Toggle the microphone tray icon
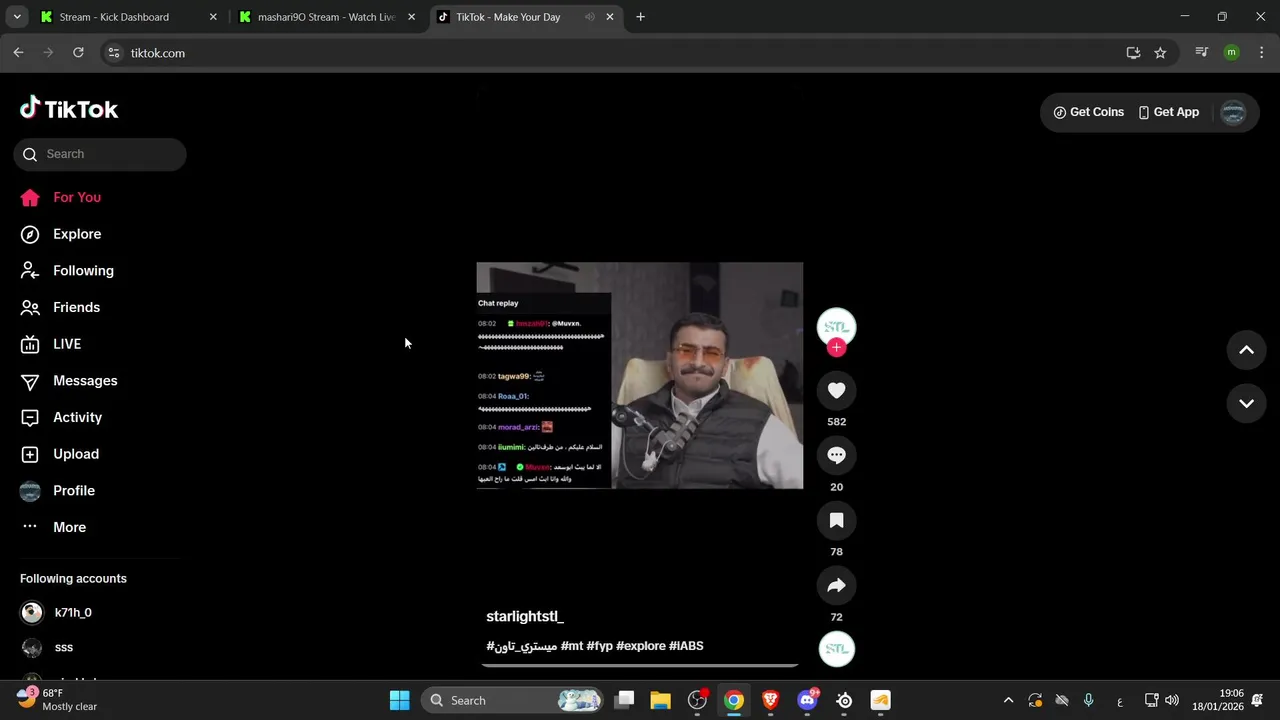Screen dimensions: 1280x720 pos(1089,700)
